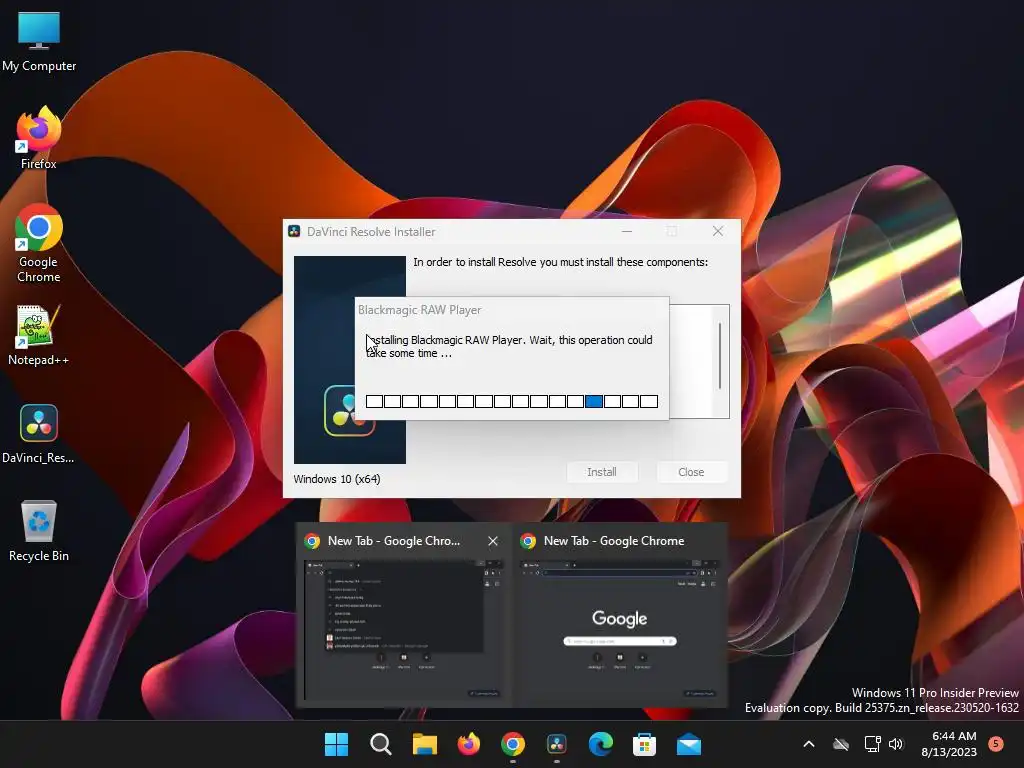Click the Install button in installer
This screenshot has height=768, width=1024.
point(601,472)
